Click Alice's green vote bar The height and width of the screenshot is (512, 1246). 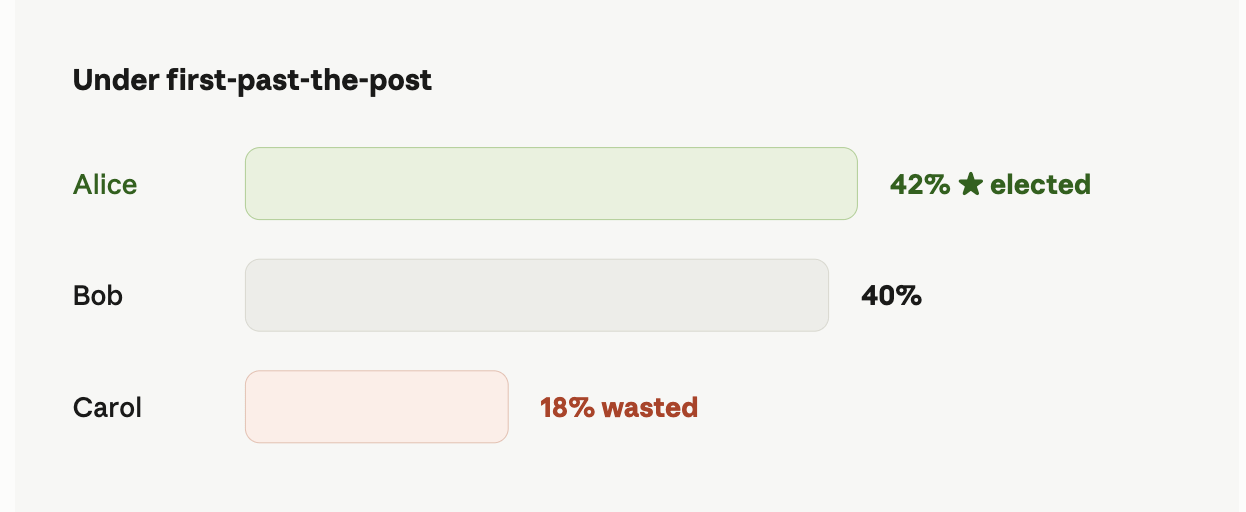pyautogui.click(x=551, y=184)
